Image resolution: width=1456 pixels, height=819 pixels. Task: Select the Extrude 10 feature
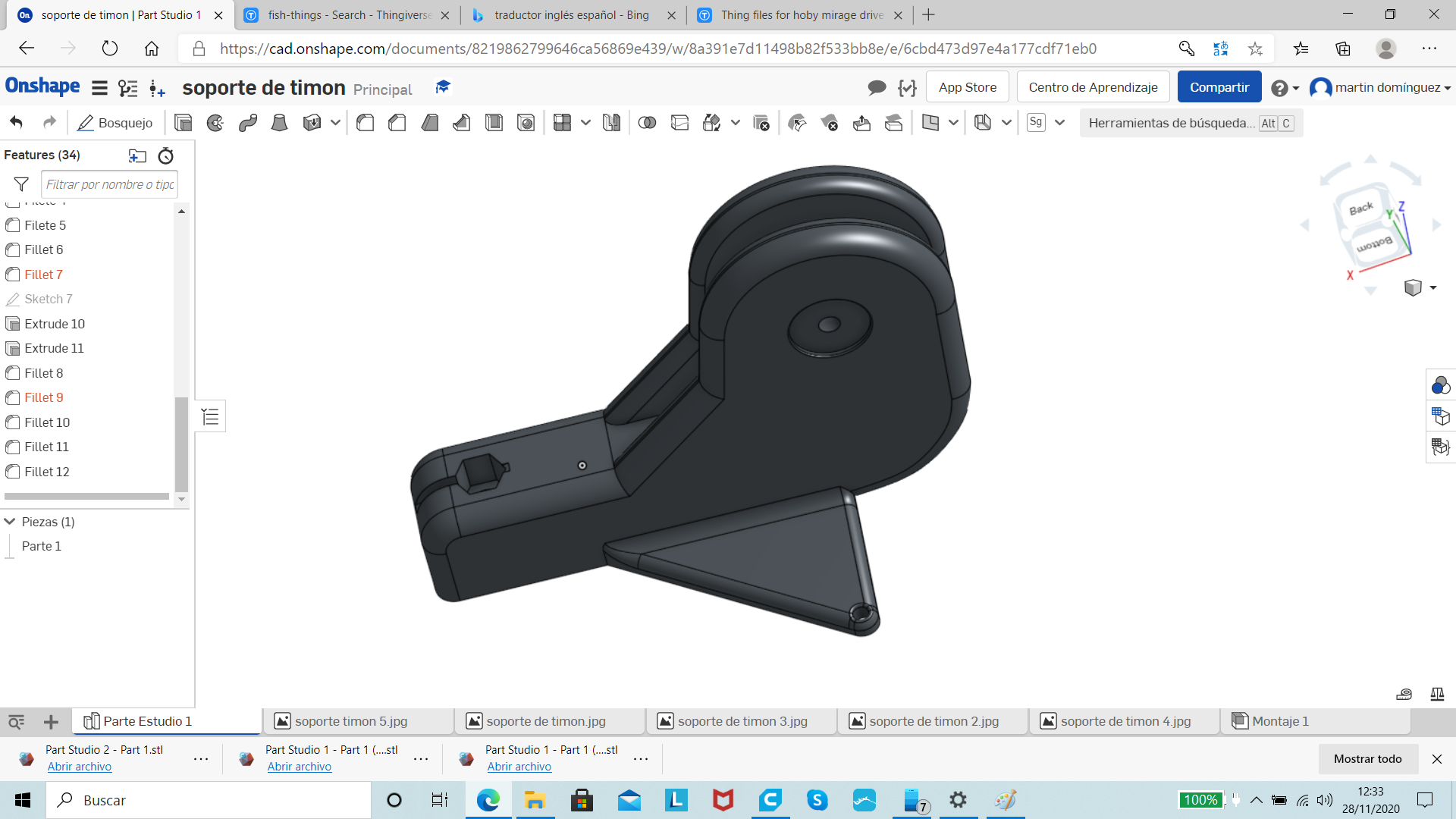pyautogui.click(x=54, y=324)
